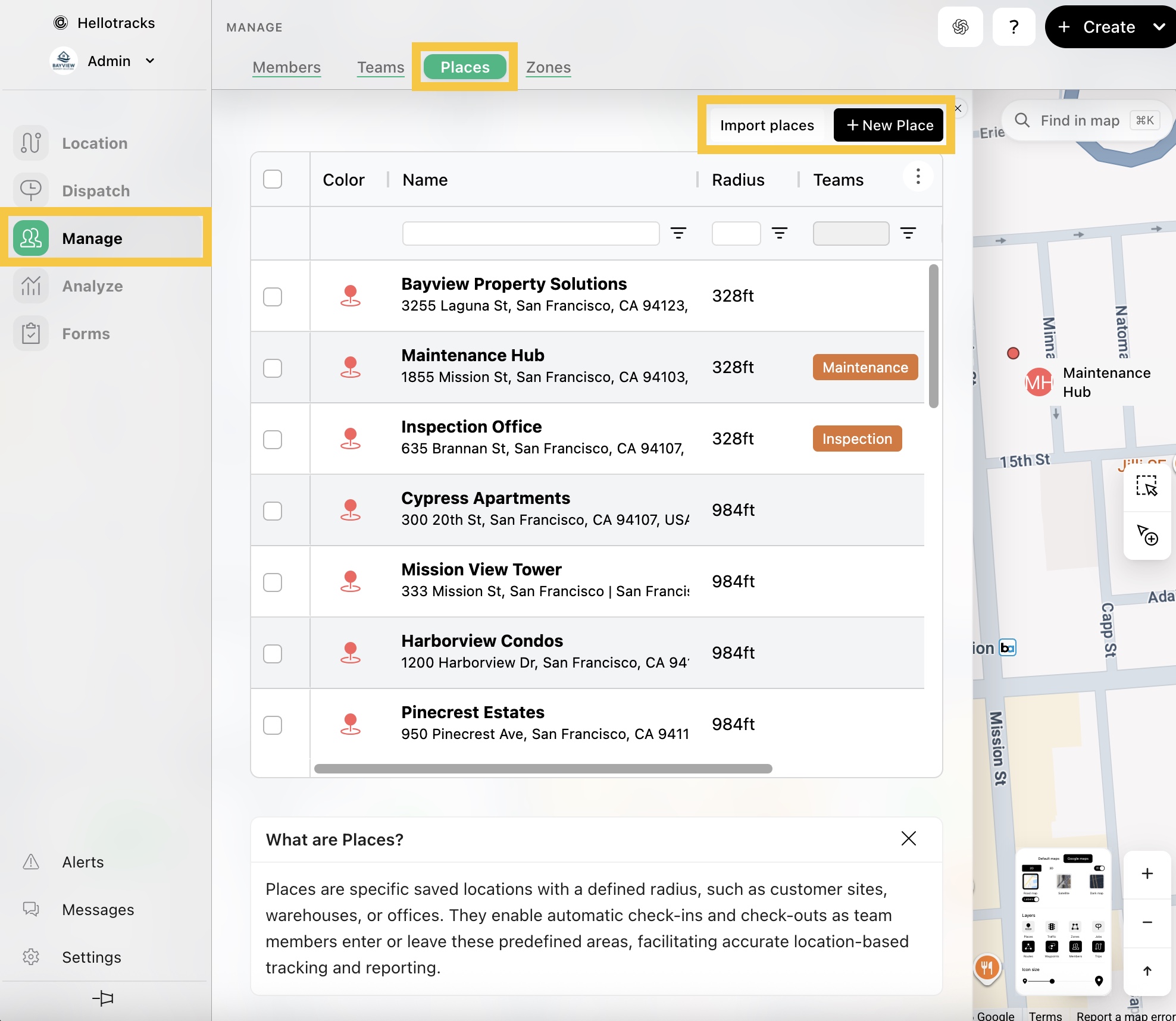Click the Icon size slider handle

click(1052, 981)
